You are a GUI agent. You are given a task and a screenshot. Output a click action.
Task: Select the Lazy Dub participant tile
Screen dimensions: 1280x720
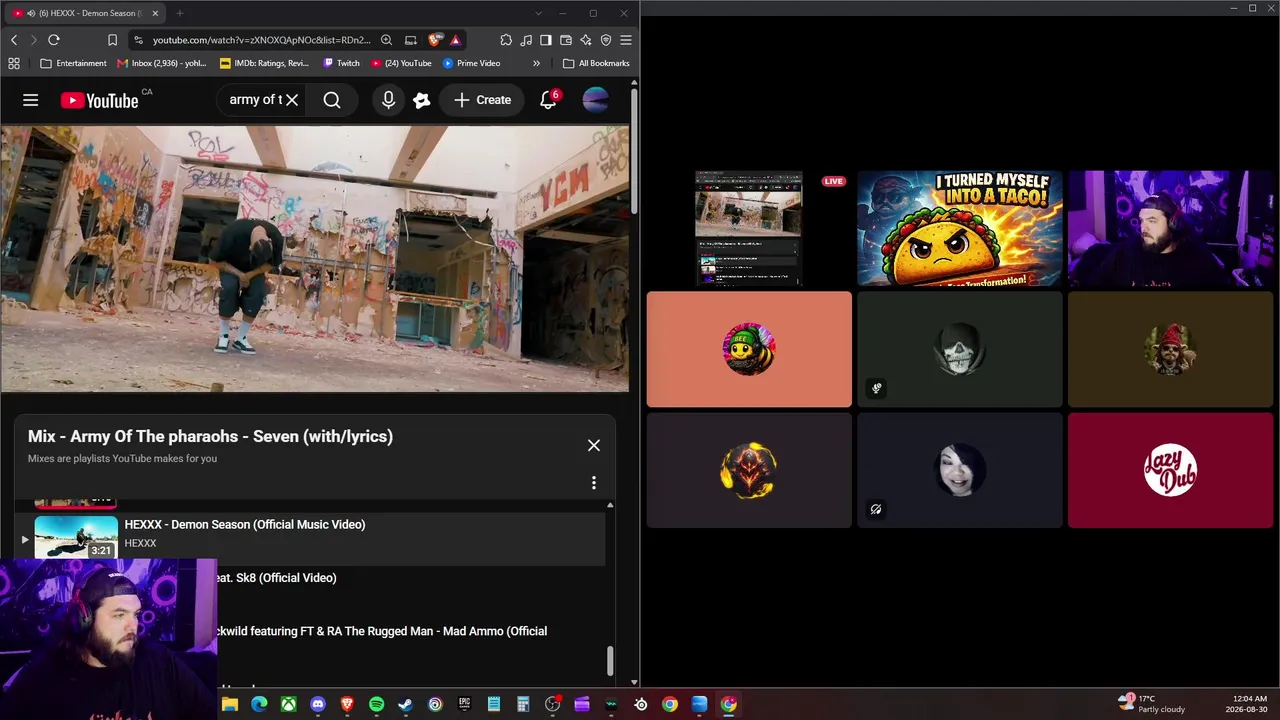point(1171,470)
